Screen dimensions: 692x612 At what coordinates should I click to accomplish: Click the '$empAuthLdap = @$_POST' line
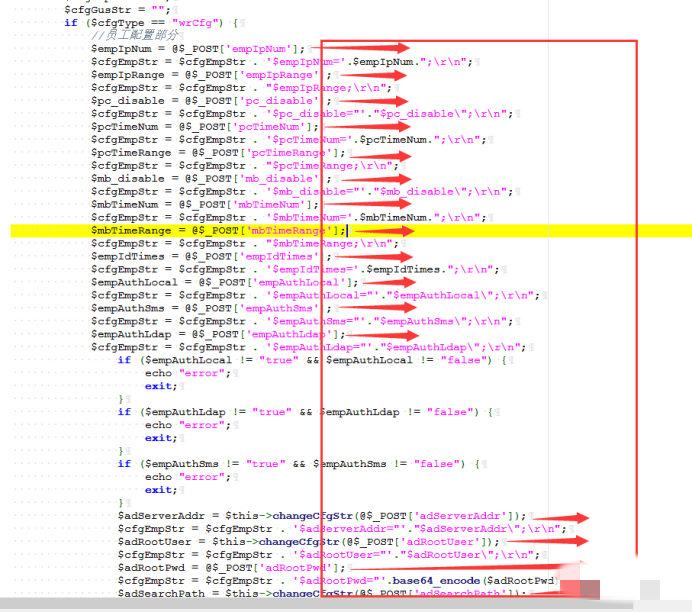218,335
